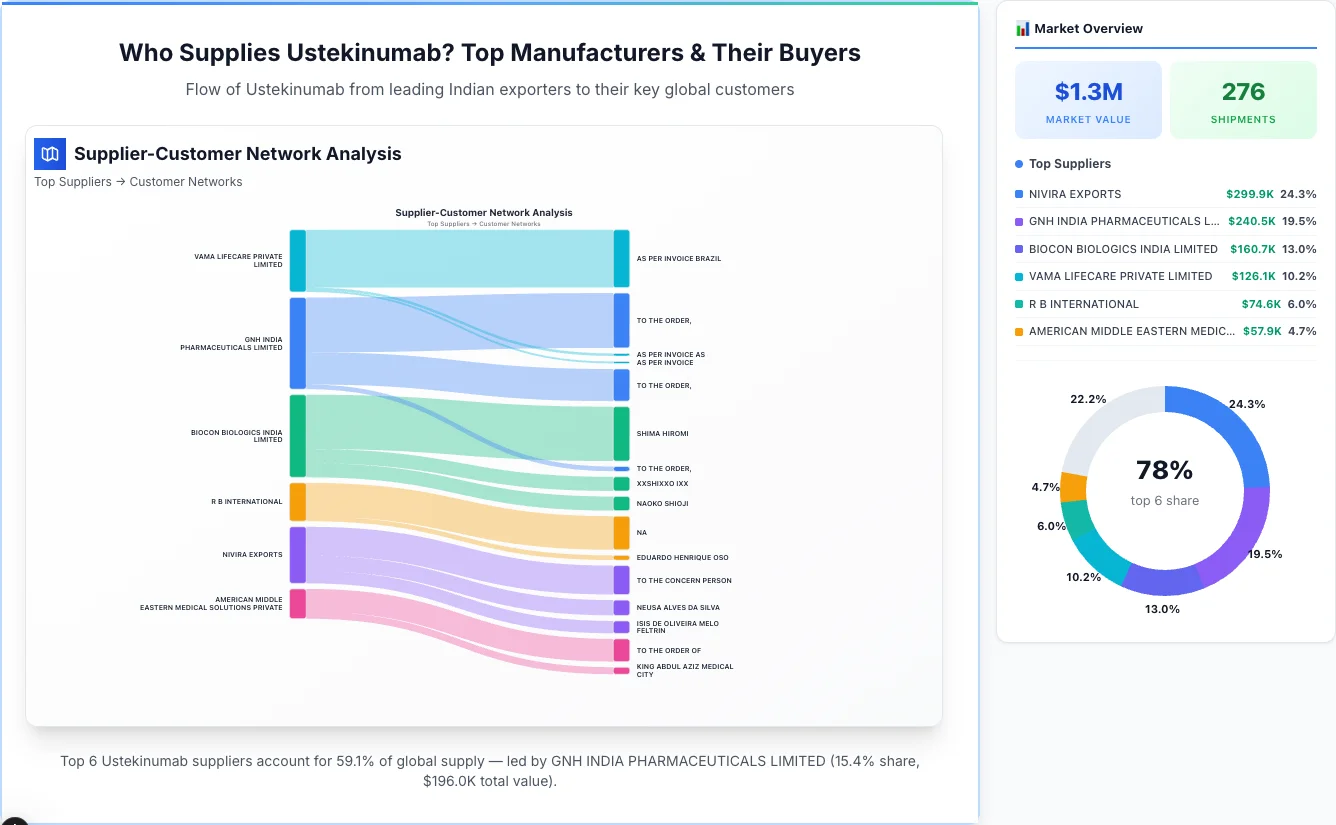Screen dimensions: 1336x825
Task: Select the VAMA LIFECARE node in the Sankey diagram
Action: [296, 260]
